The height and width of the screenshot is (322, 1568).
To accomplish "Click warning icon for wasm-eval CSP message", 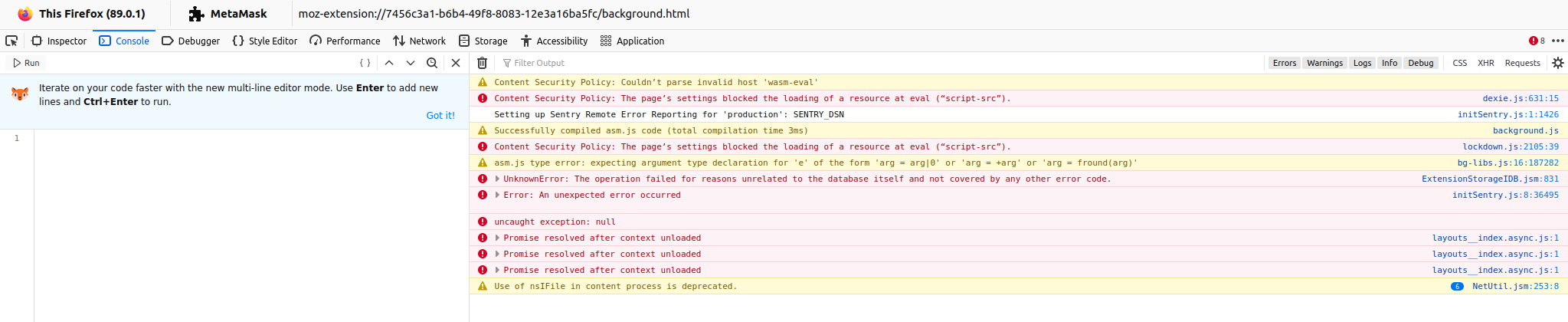I will (482, 82).
